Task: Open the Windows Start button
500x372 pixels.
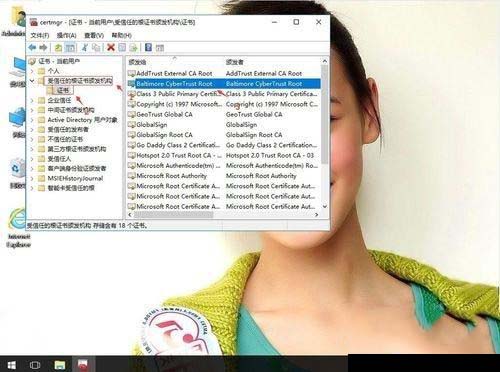Action: pos(11,365)
